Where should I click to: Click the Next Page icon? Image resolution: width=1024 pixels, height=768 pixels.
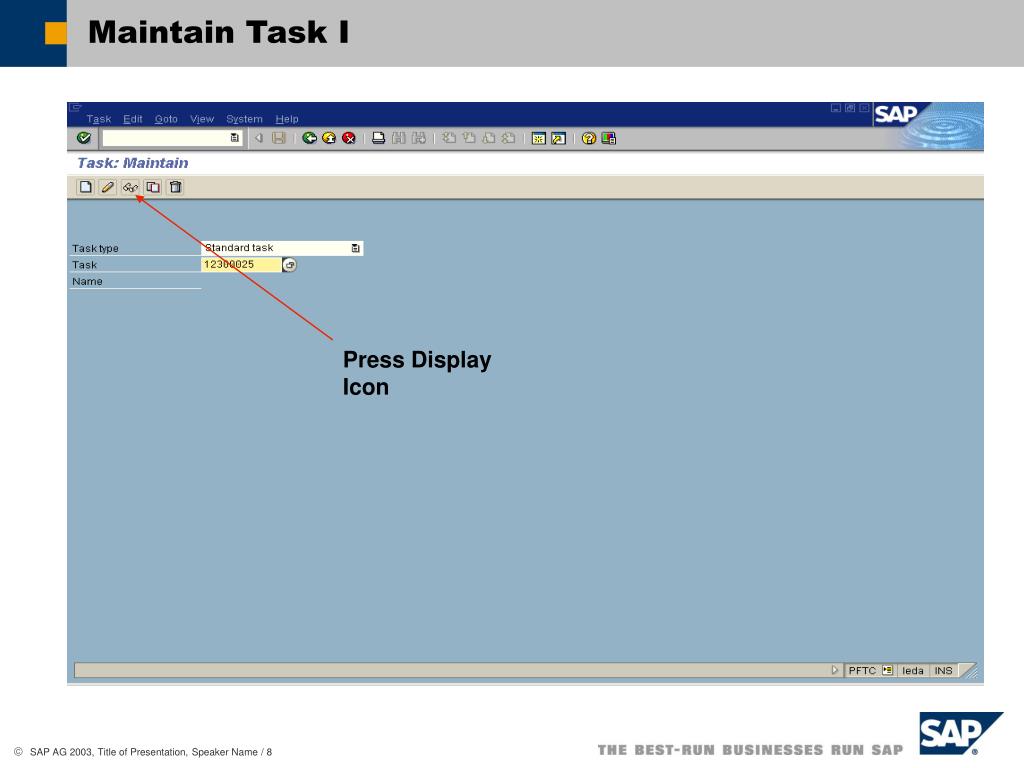[x=488, y=138]
